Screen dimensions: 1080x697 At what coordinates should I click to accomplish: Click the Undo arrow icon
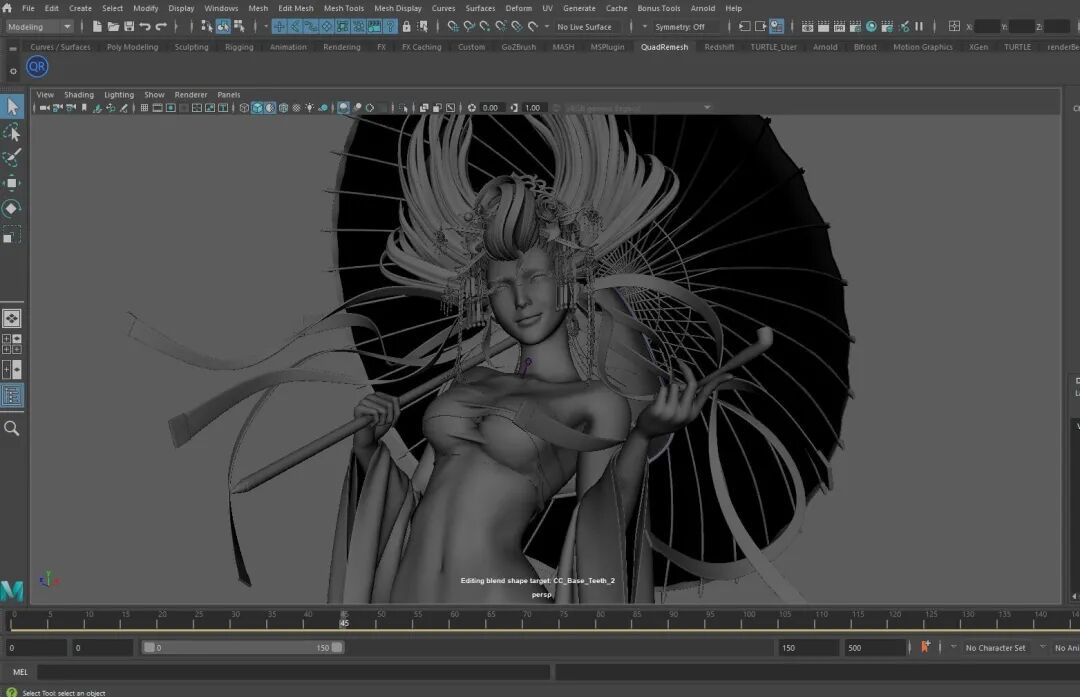pyautogui.click(x=145, y=27)
